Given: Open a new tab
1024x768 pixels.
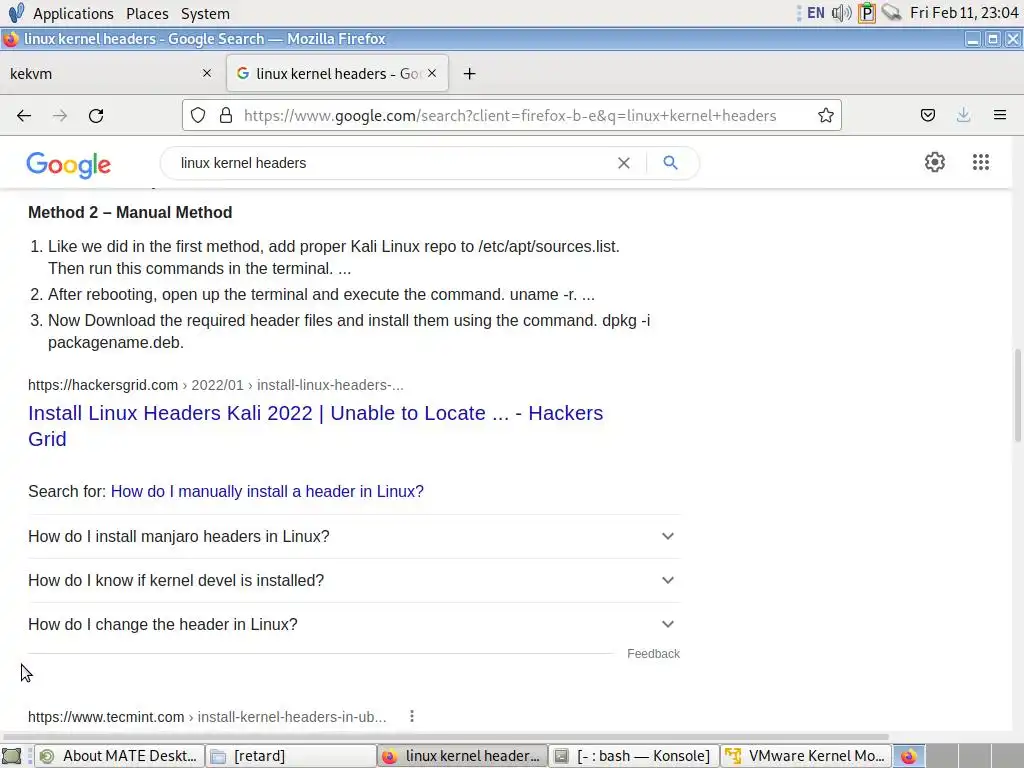Looking at the screenshot, I should coord(470,74).
